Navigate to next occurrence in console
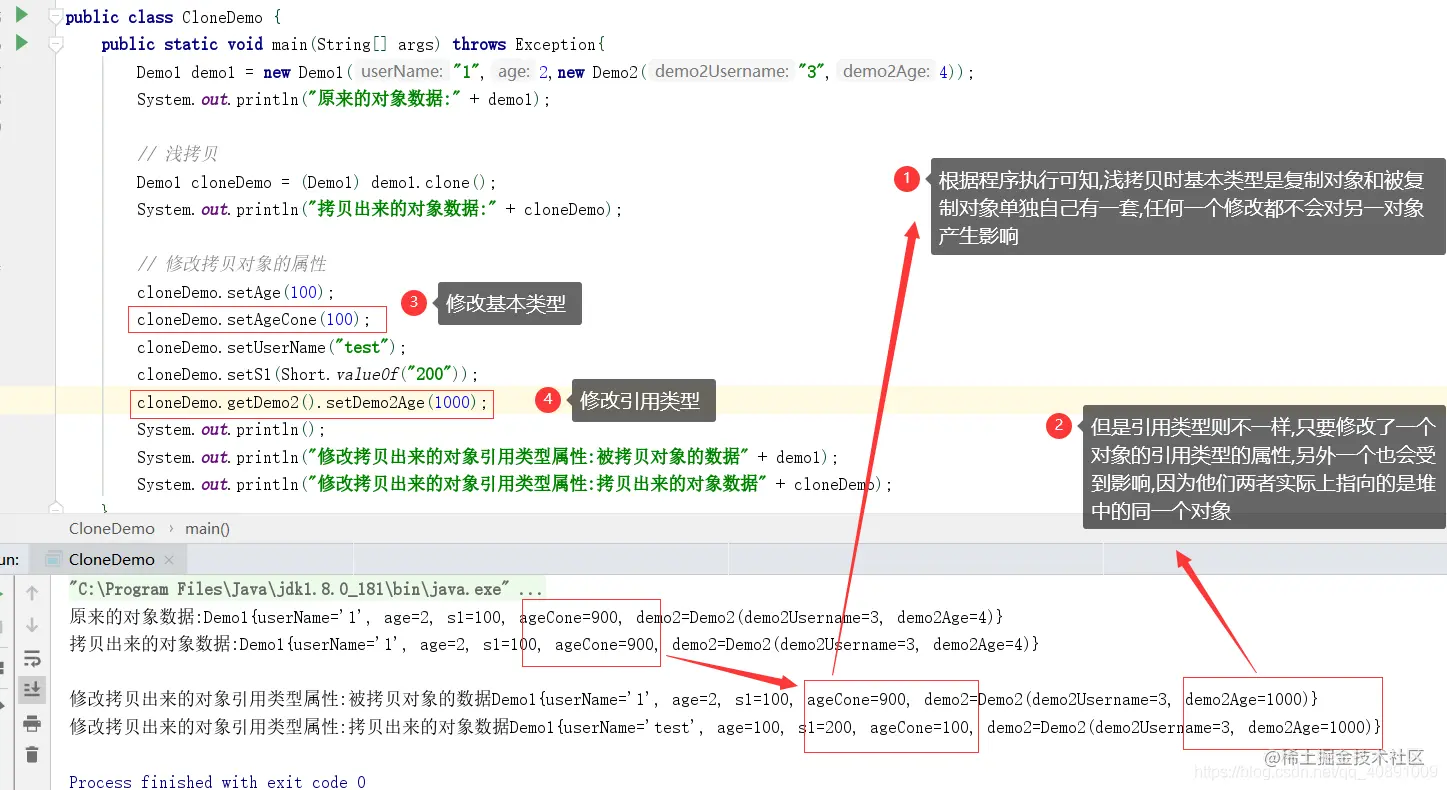 (32, 622)
